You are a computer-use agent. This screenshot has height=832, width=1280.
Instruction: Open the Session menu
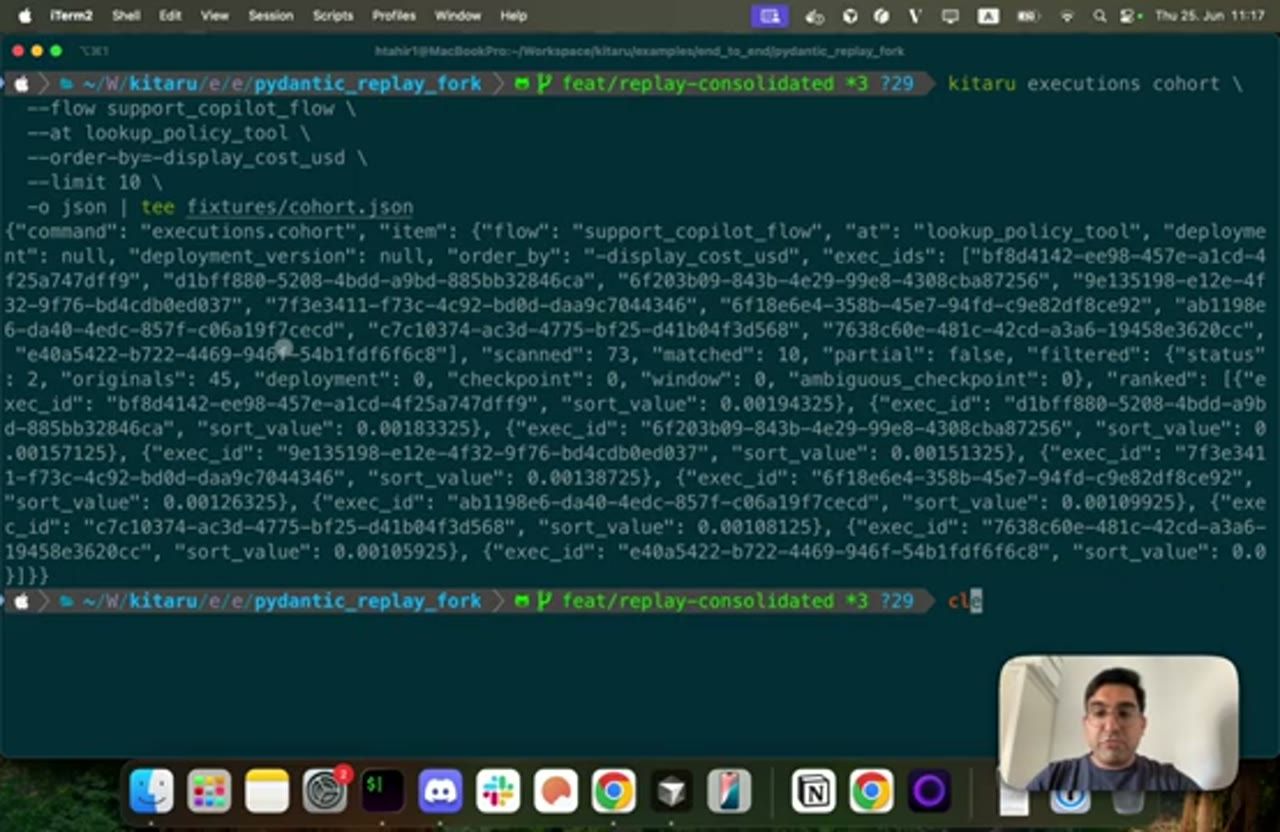(270, 16)
